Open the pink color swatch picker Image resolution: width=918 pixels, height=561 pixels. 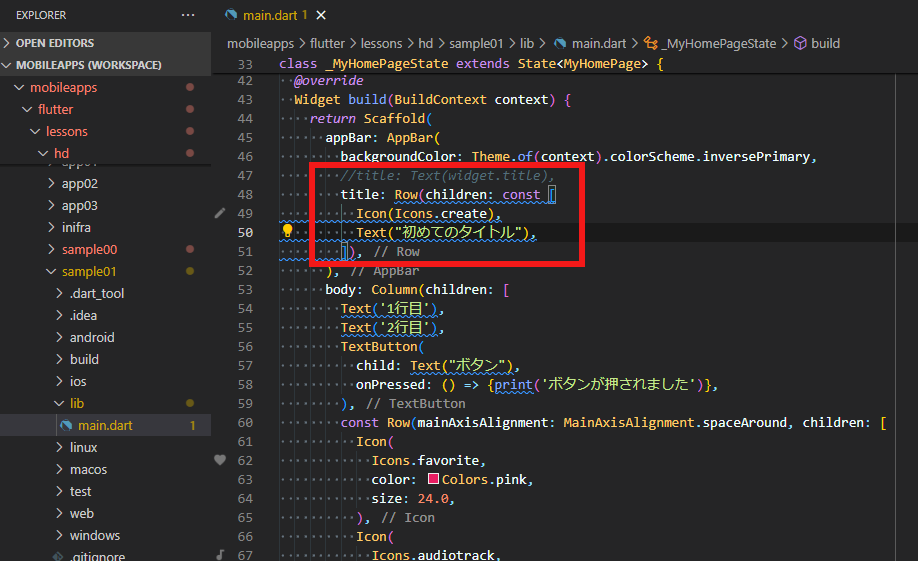click(x=432, y=479)
